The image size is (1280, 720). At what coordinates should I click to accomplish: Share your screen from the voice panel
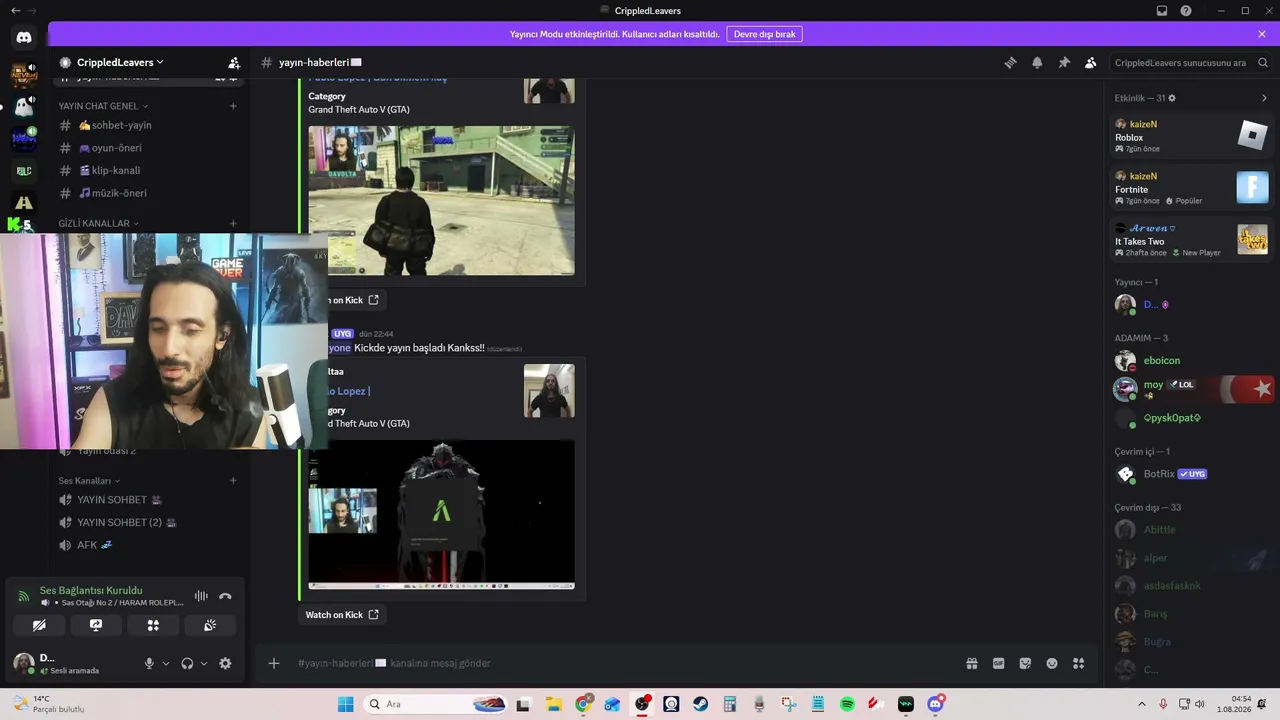pos(96,625)
